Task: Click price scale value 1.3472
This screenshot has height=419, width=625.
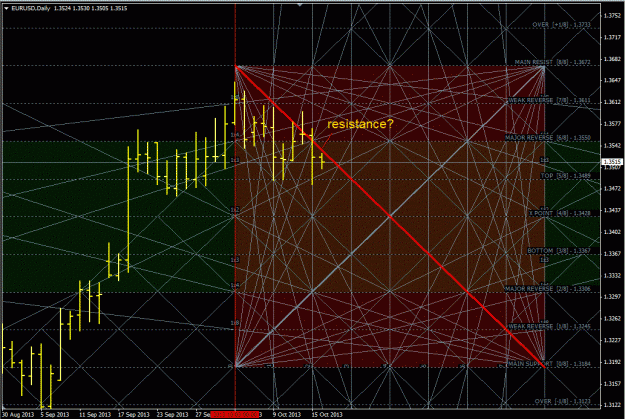Action: [612, 189]
